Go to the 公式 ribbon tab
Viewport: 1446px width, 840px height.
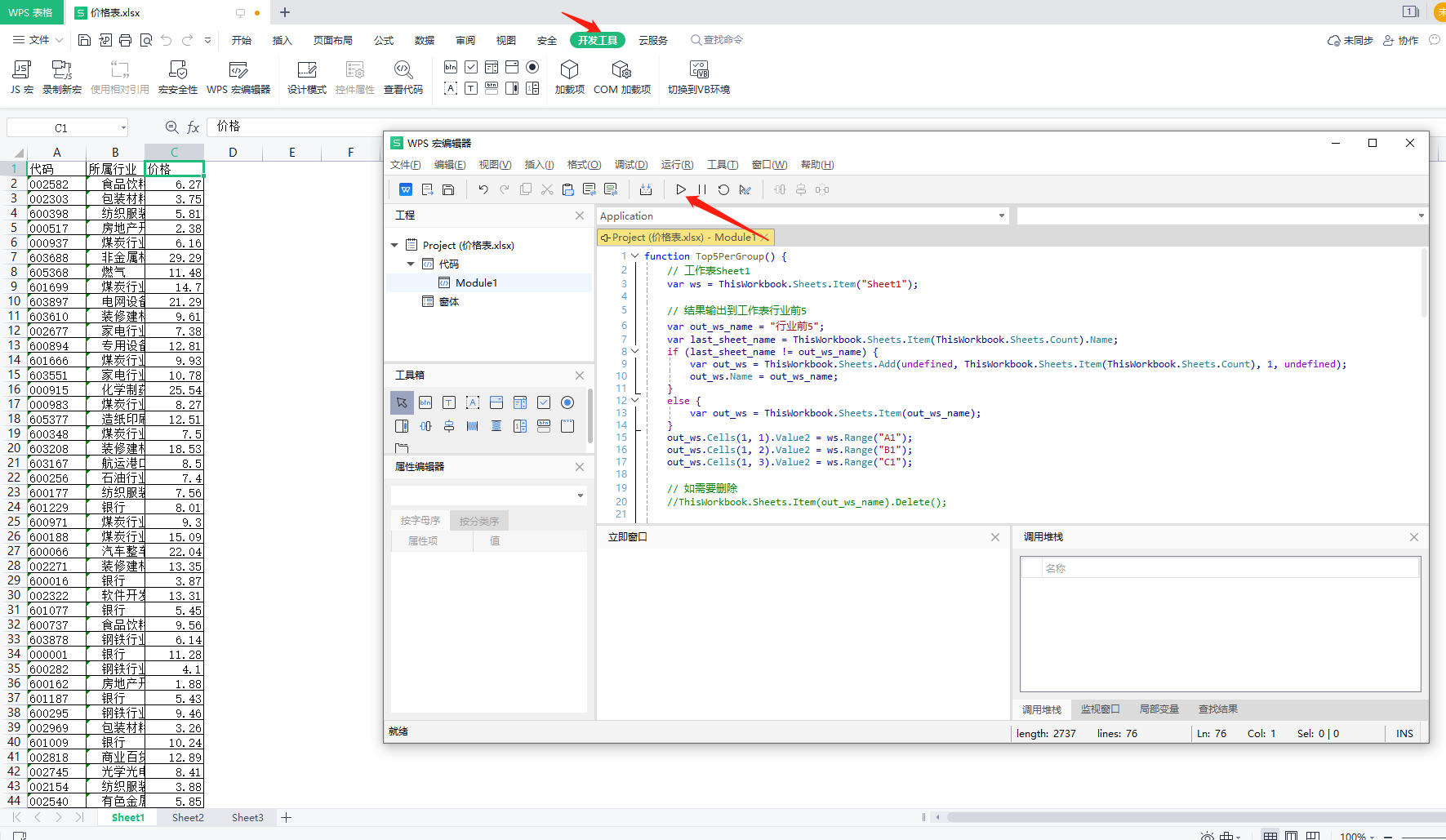[384, 40]
